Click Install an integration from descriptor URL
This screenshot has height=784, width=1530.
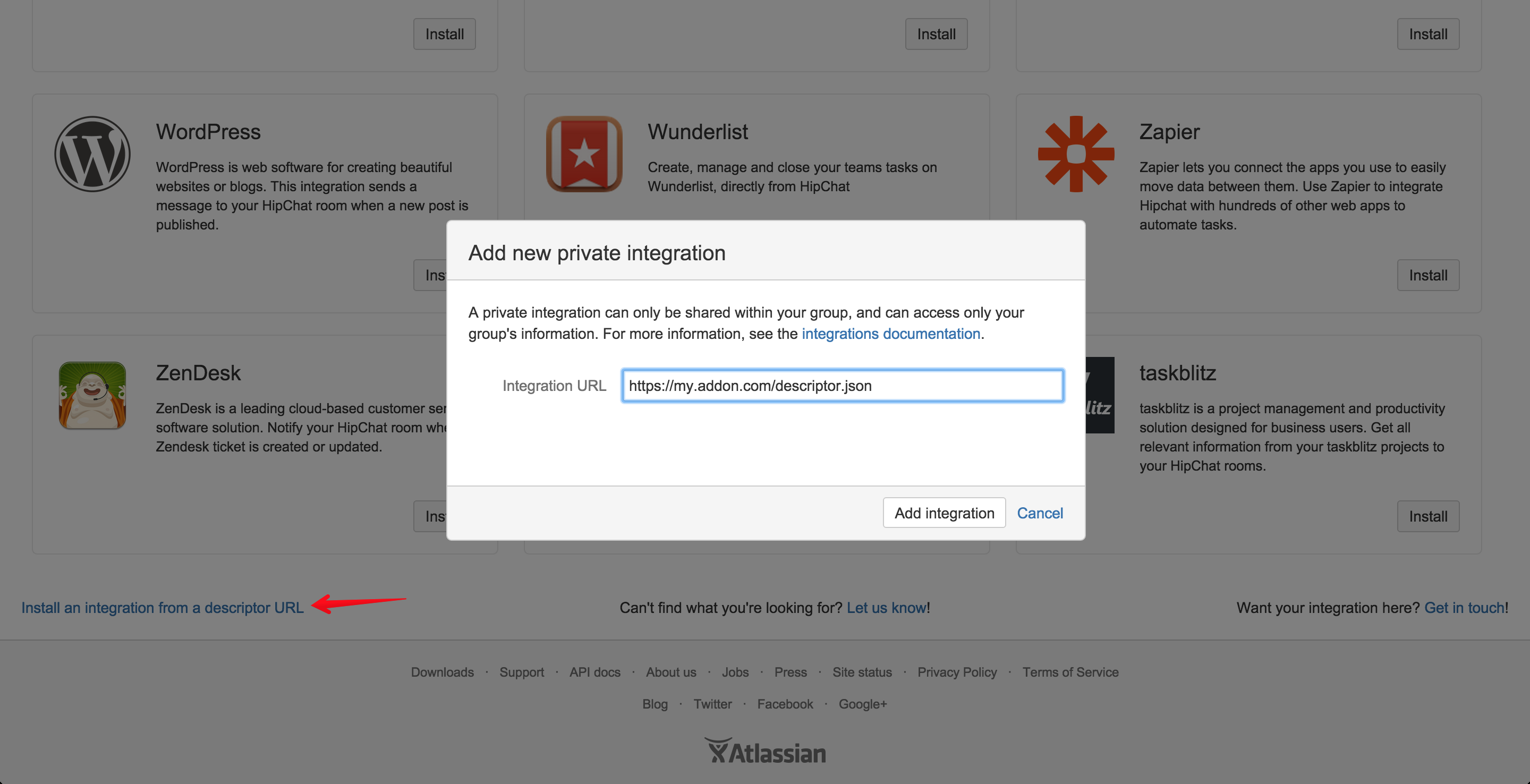tap(162, 608)
